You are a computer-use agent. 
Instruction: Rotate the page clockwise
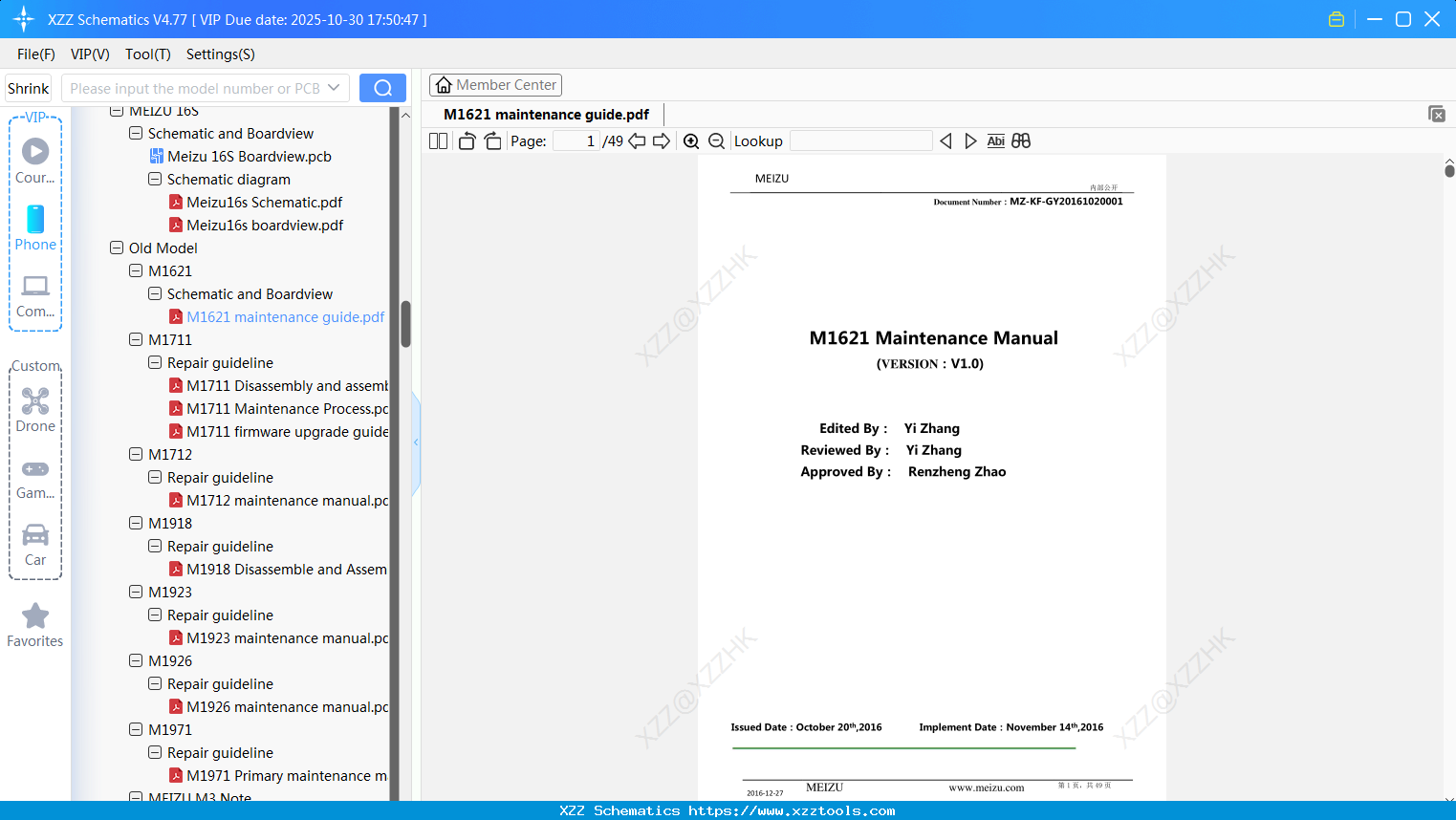tap(492, 141)
